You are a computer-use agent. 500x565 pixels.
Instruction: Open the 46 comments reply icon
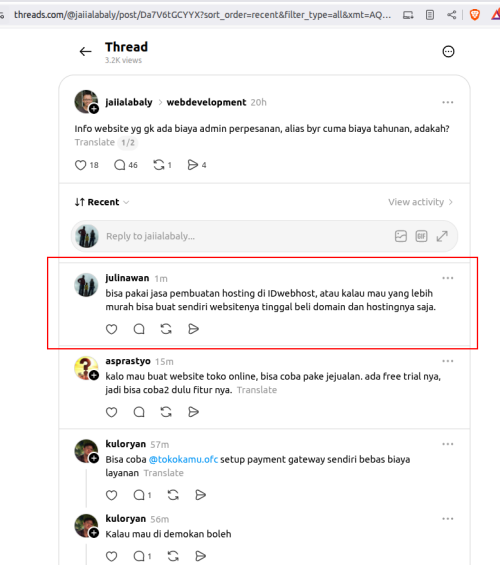119,165
